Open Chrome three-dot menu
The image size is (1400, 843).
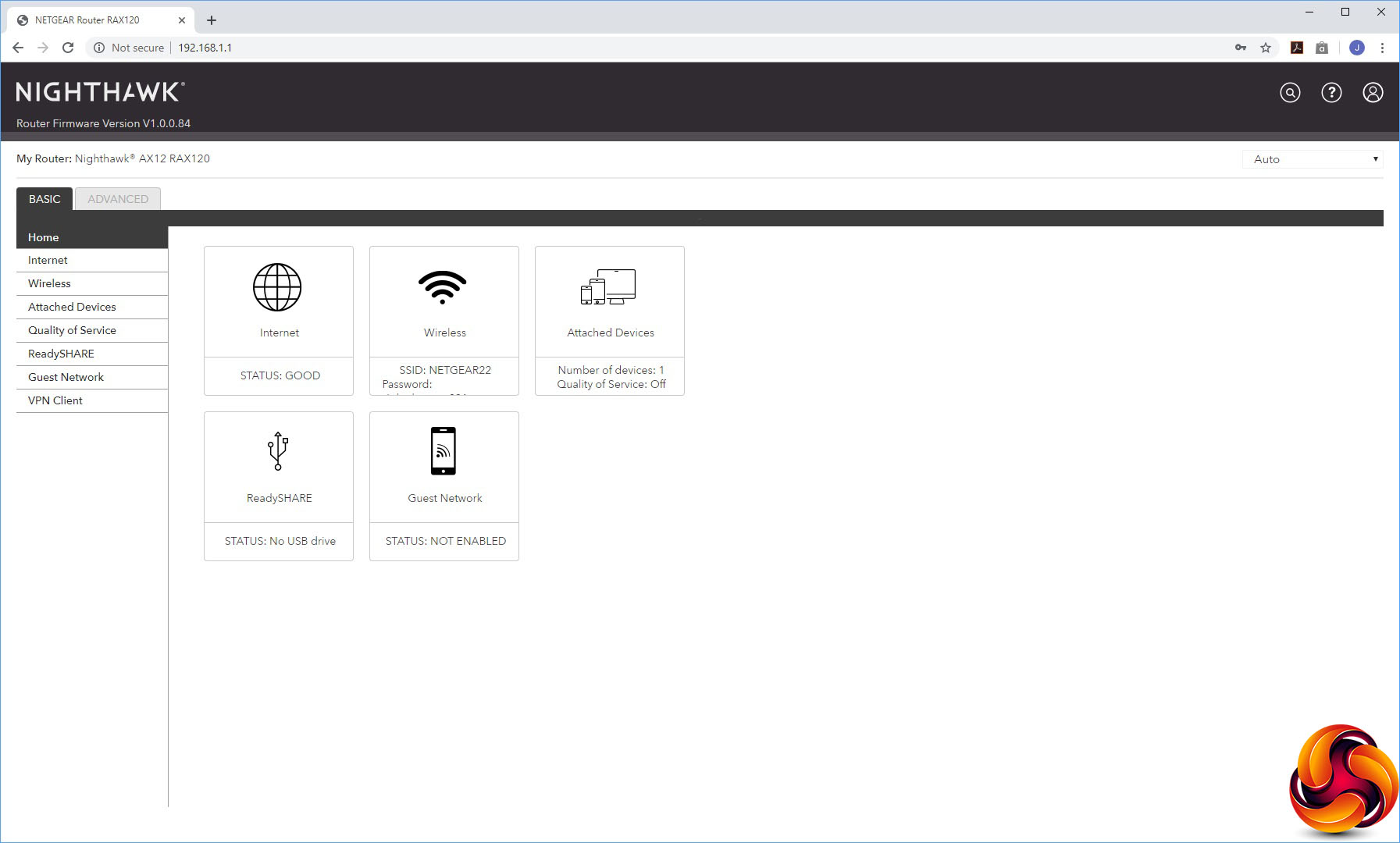[x=1382, y=48]
